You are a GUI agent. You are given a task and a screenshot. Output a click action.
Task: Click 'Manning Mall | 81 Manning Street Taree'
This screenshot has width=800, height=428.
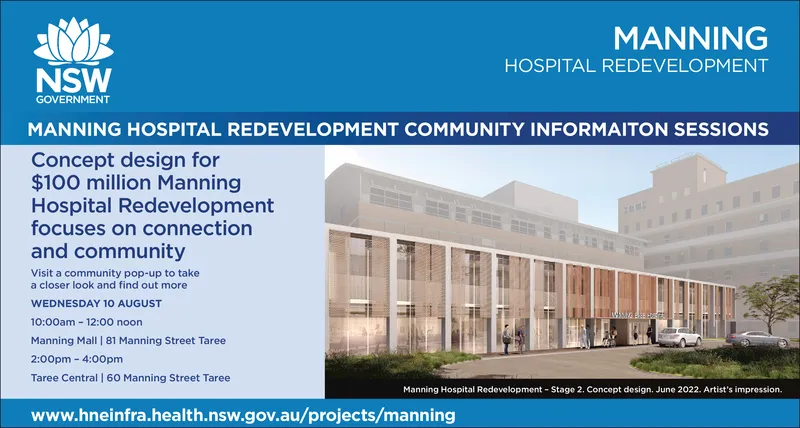click(x=128, y=341)
